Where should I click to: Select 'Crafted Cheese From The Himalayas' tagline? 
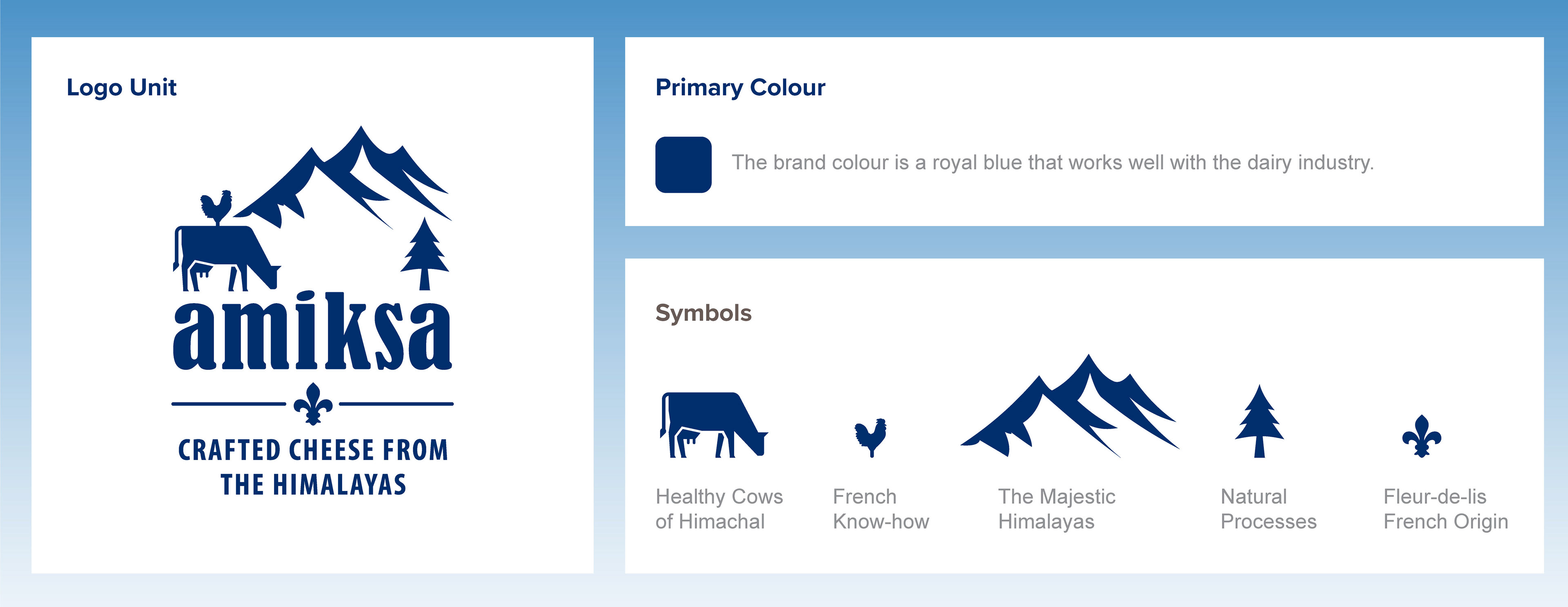pyautogui.click(x=313, y=467)
